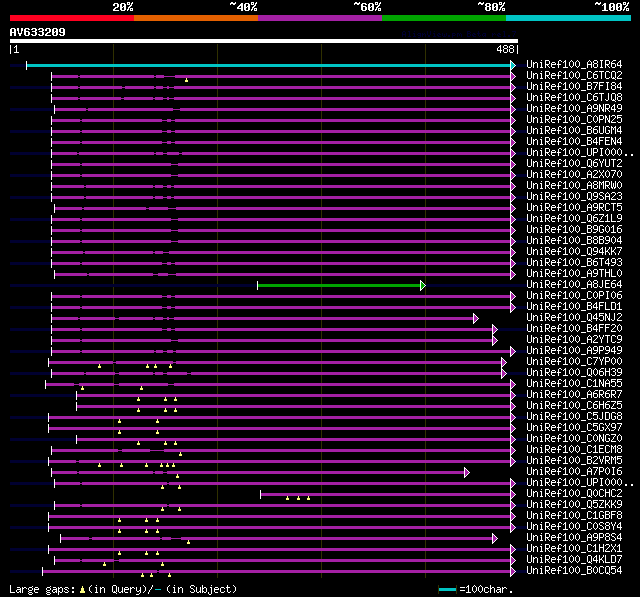
Task: Select the UniRef100_C1H2X1 label
Action: pyautogui.click(x=574, y=549)
